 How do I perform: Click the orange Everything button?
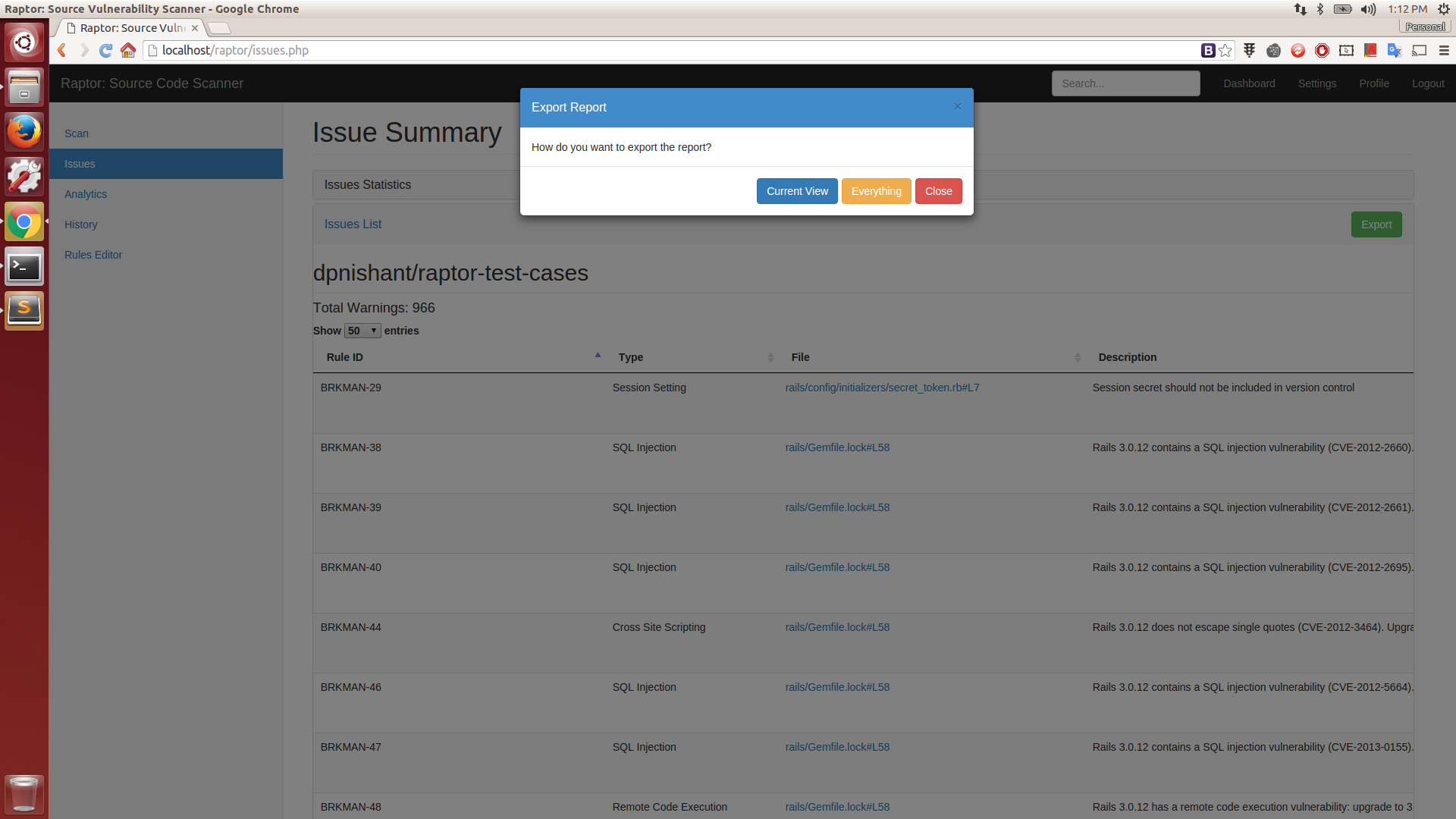(876, 191)
